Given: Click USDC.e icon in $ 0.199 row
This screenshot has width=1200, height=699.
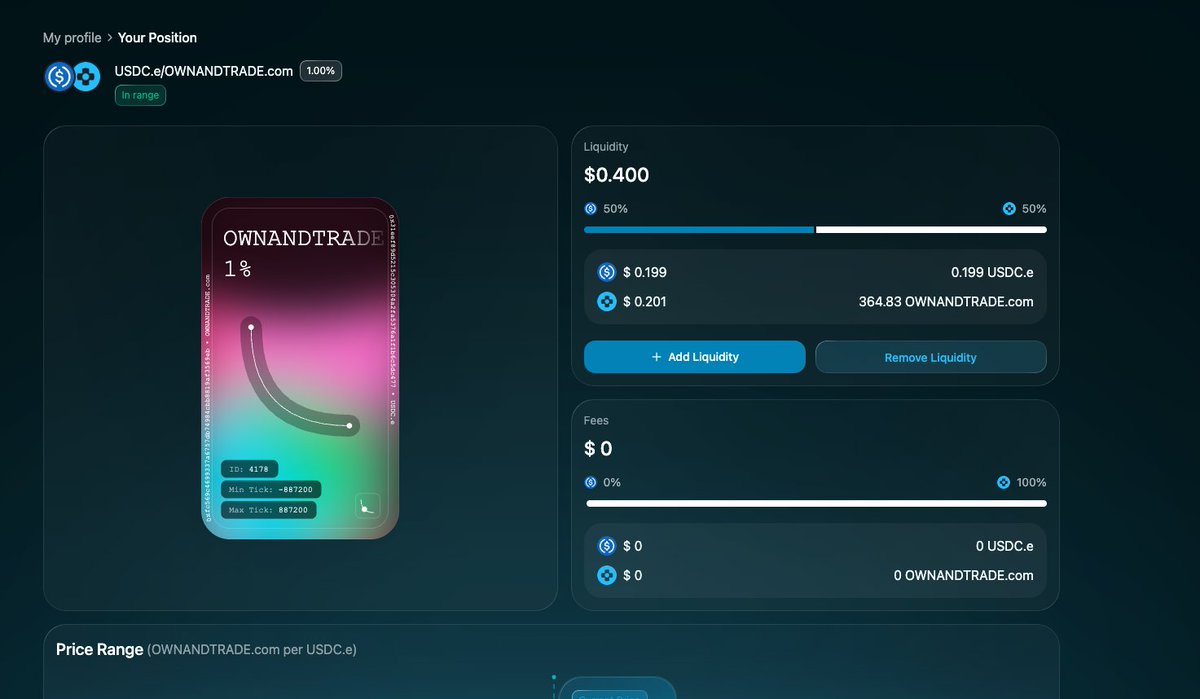Looking at the screenshot, I should (x=606, y=272).
